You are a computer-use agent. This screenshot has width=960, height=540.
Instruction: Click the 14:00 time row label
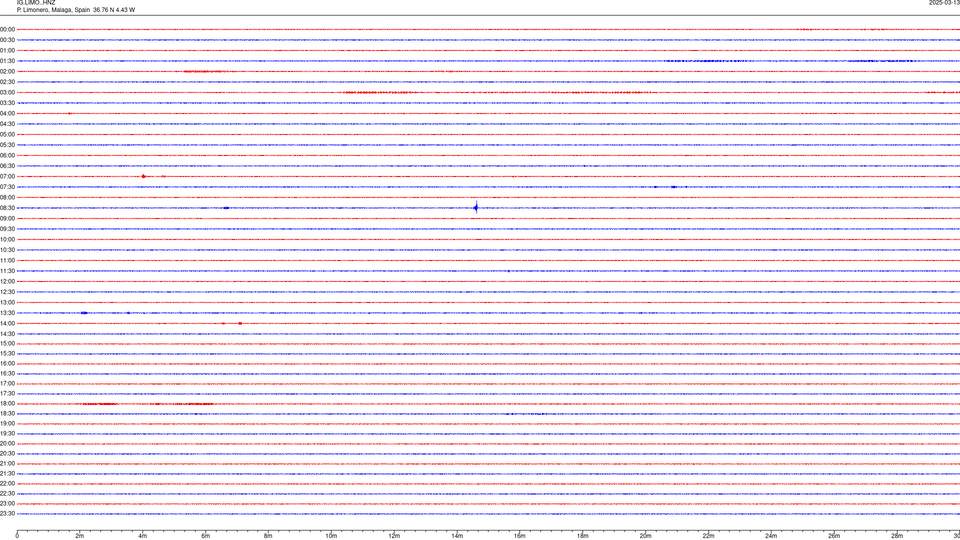point(7,323)
